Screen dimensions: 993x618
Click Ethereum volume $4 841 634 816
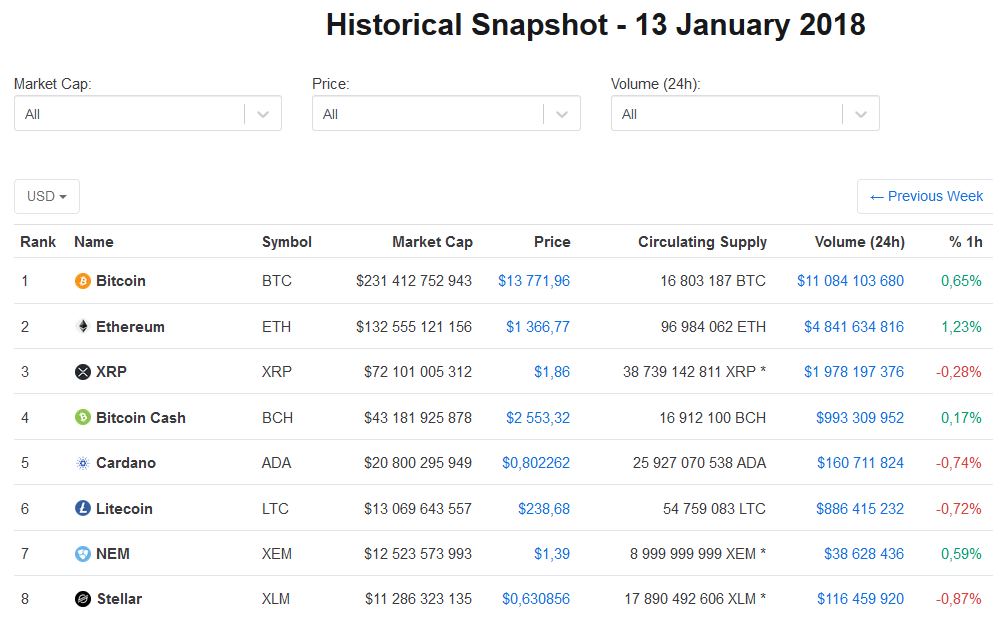854,327
